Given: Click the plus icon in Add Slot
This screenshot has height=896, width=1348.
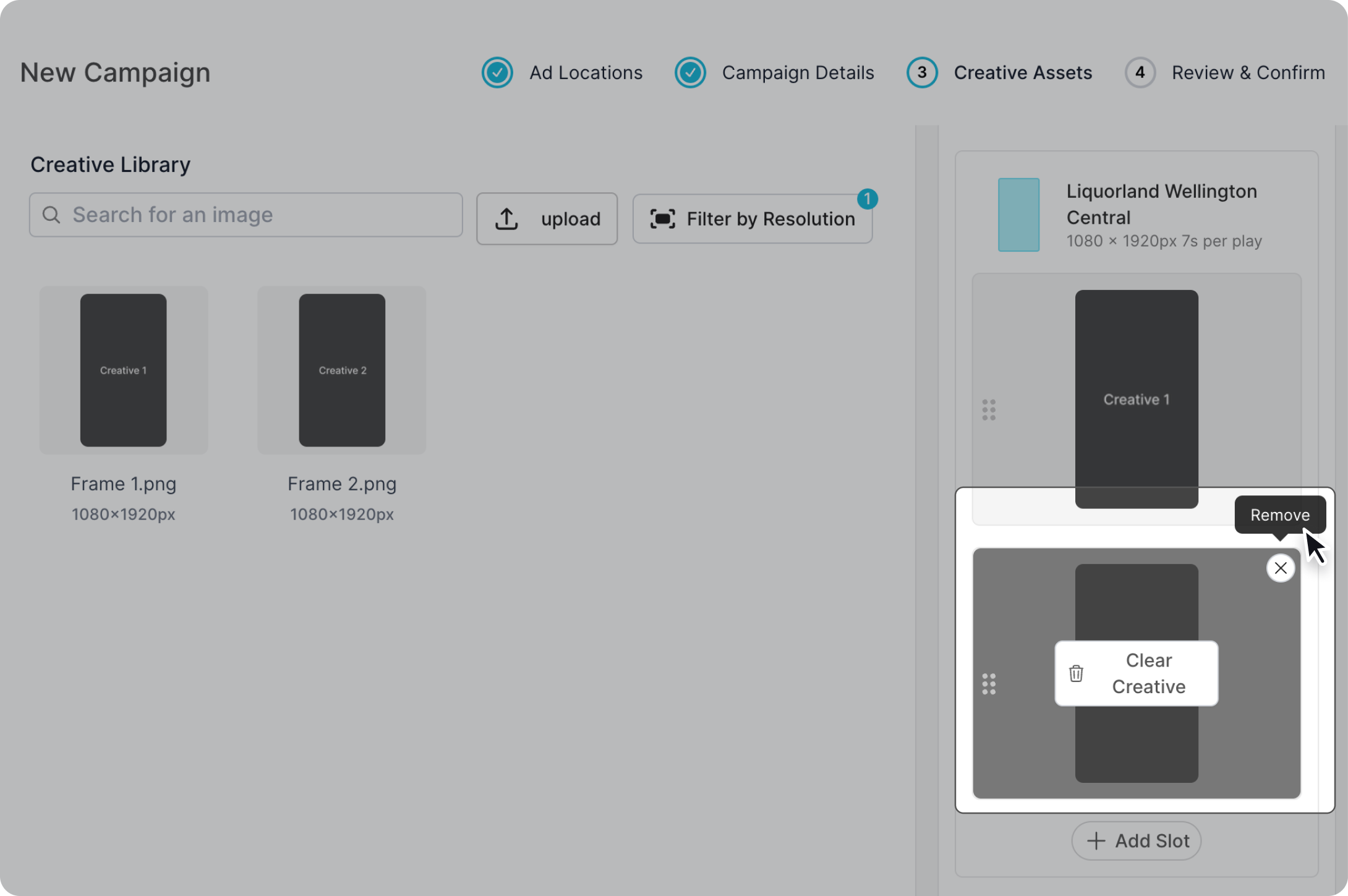Looking at the screenshot, I should click(x=1096, y=841).
